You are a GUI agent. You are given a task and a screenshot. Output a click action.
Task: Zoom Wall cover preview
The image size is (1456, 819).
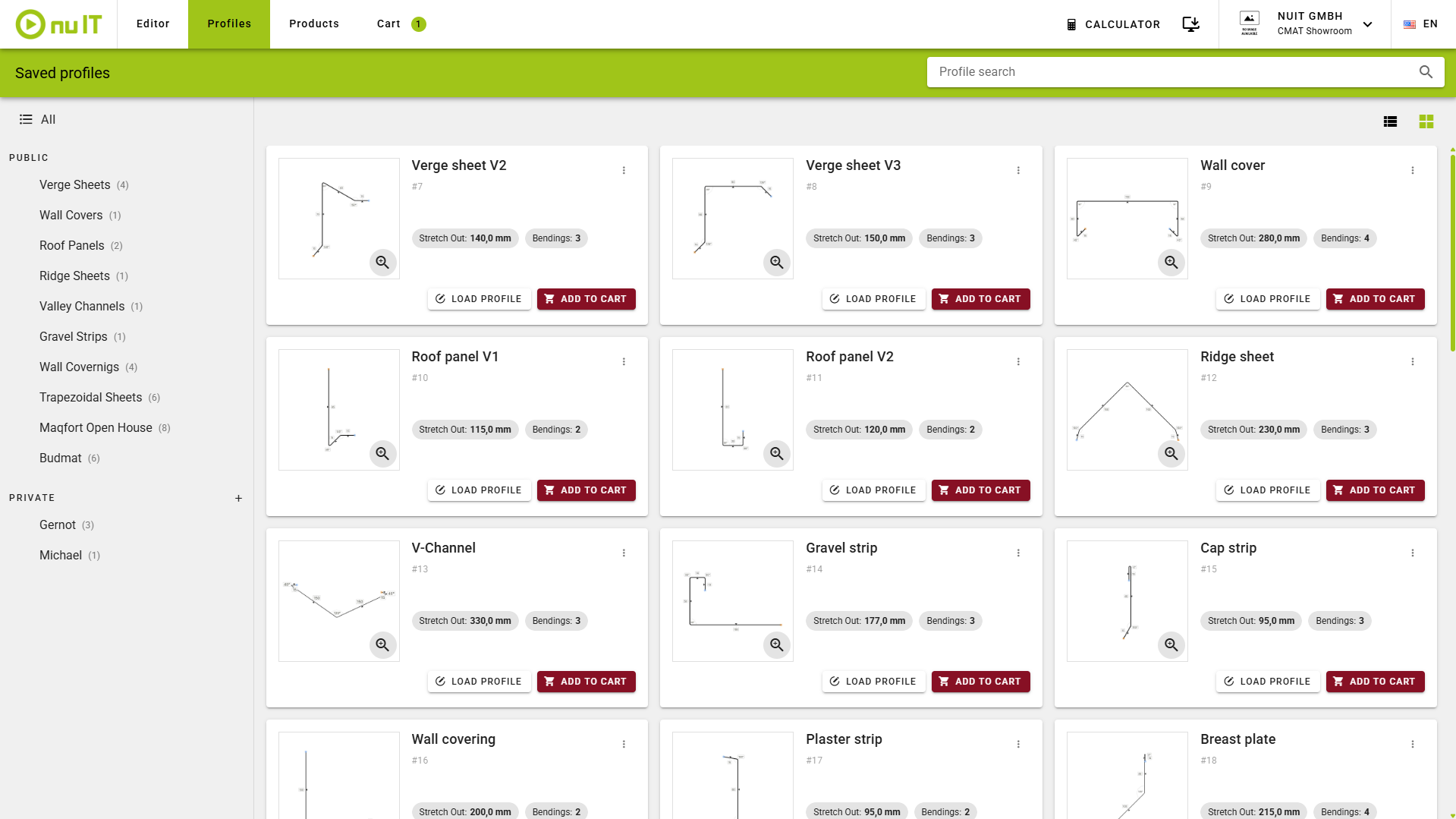(1171, 263)
